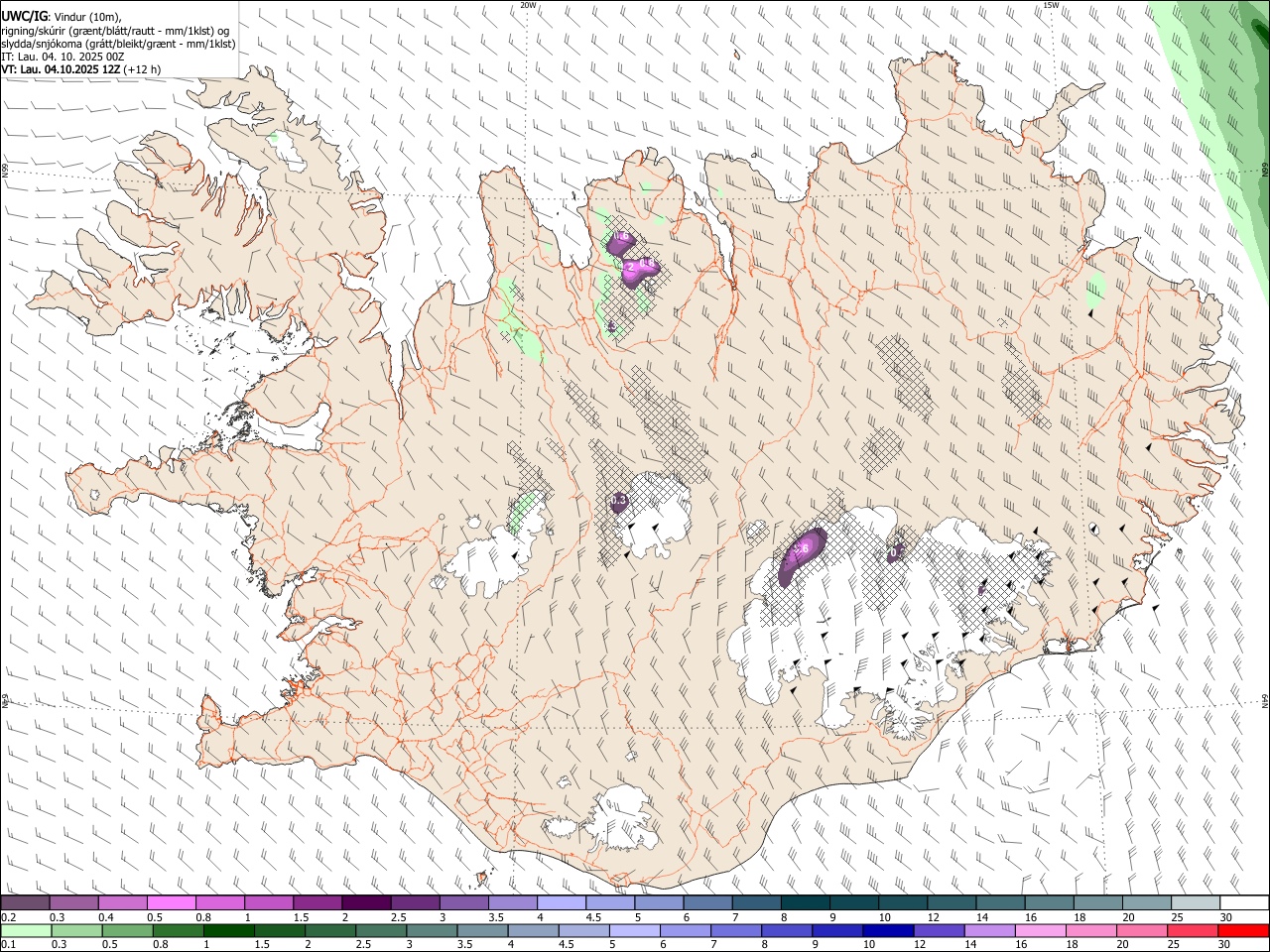This screenshot has width=1270, height=952.
Task: Click the '30' label on the lower rain scale
Action: [1224, 945]
